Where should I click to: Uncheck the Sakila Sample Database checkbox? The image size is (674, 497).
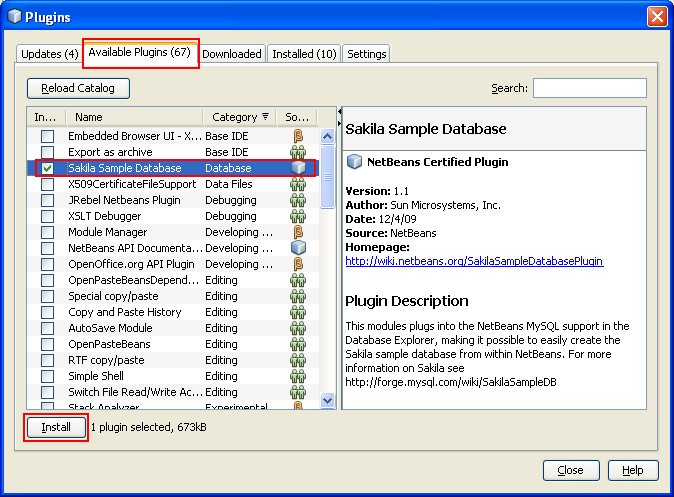[48, 168]
